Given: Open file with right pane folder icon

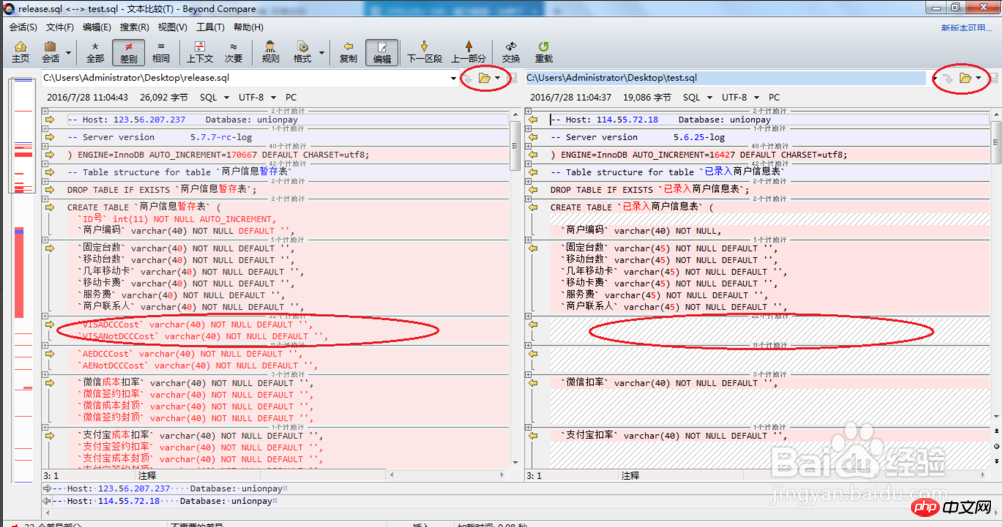Looking at the screenshot, I should [x=965, y=78].
